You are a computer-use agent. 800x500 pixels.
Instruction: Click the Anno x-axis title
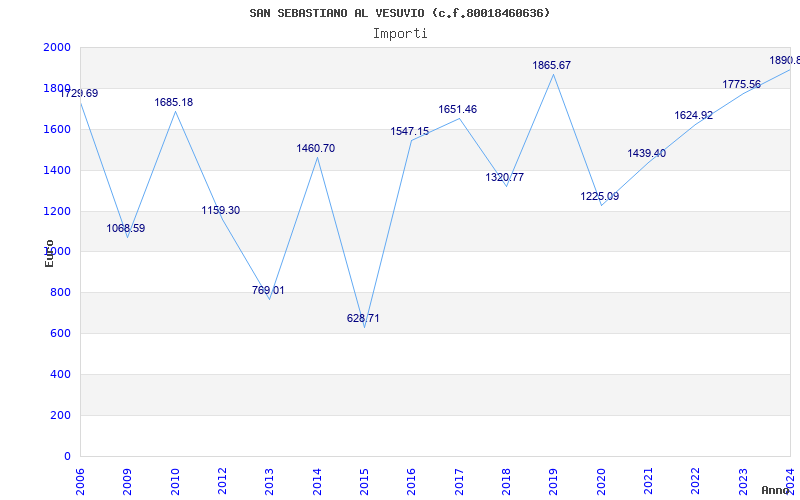click(x=775, y=490)
